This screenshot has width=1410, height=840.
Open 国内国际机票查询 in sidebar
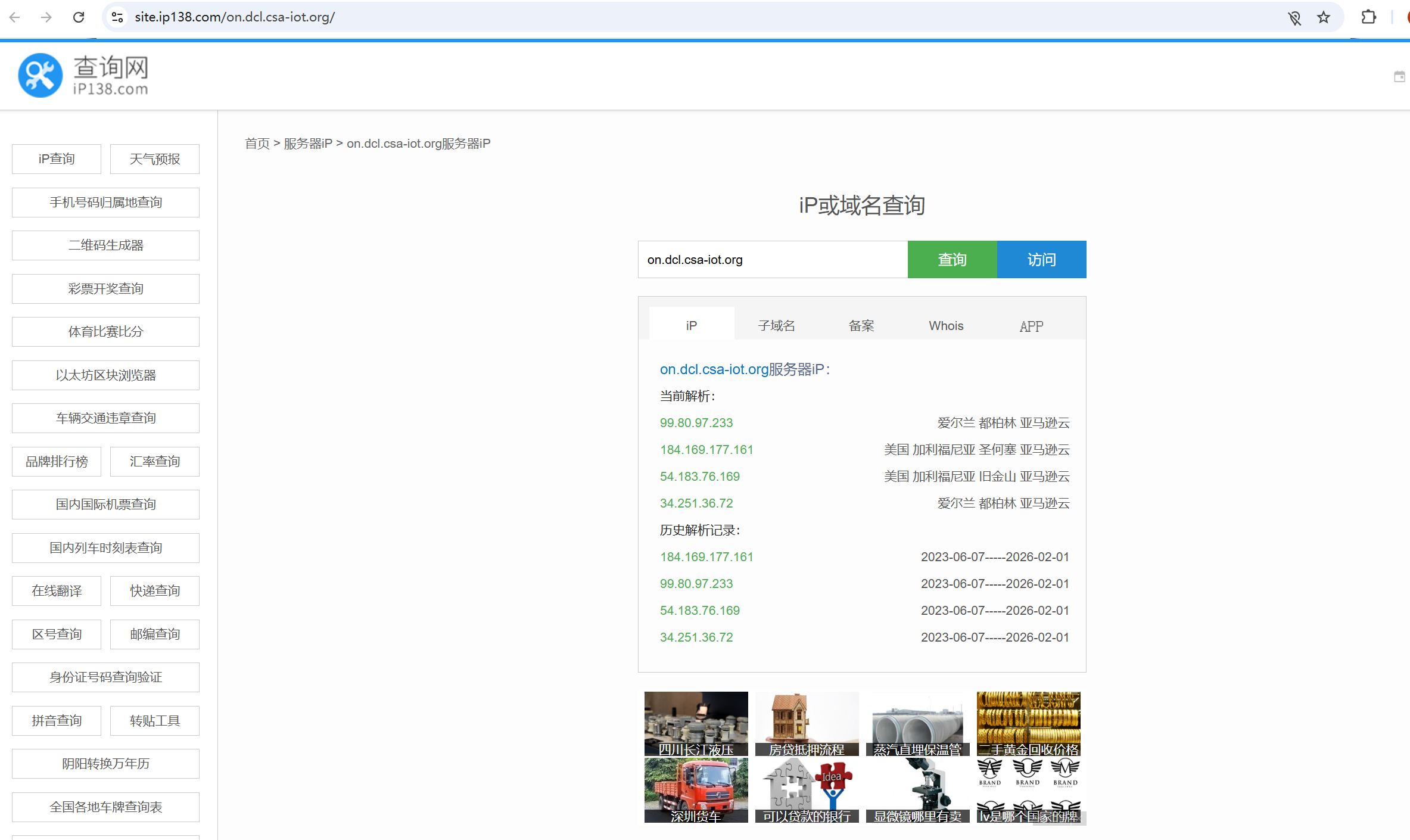click(105, 505)
